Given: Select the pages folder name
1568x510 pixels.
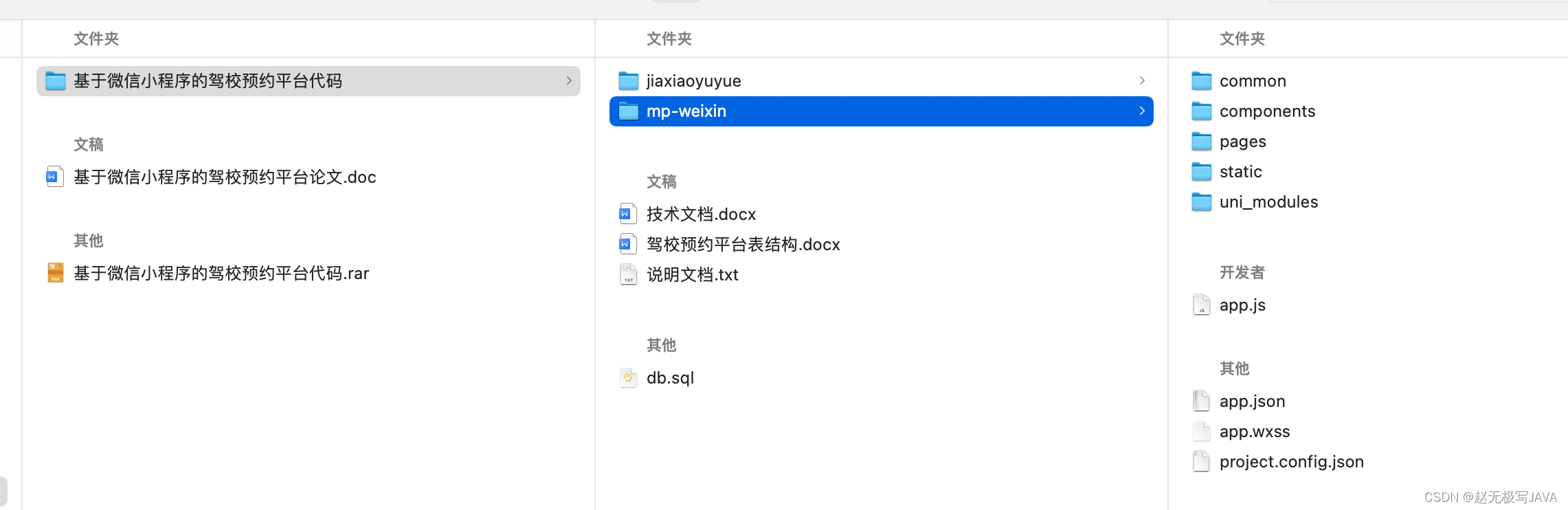Looking at the screenshot, I should pyautogui.click(x=1243, y=142).
